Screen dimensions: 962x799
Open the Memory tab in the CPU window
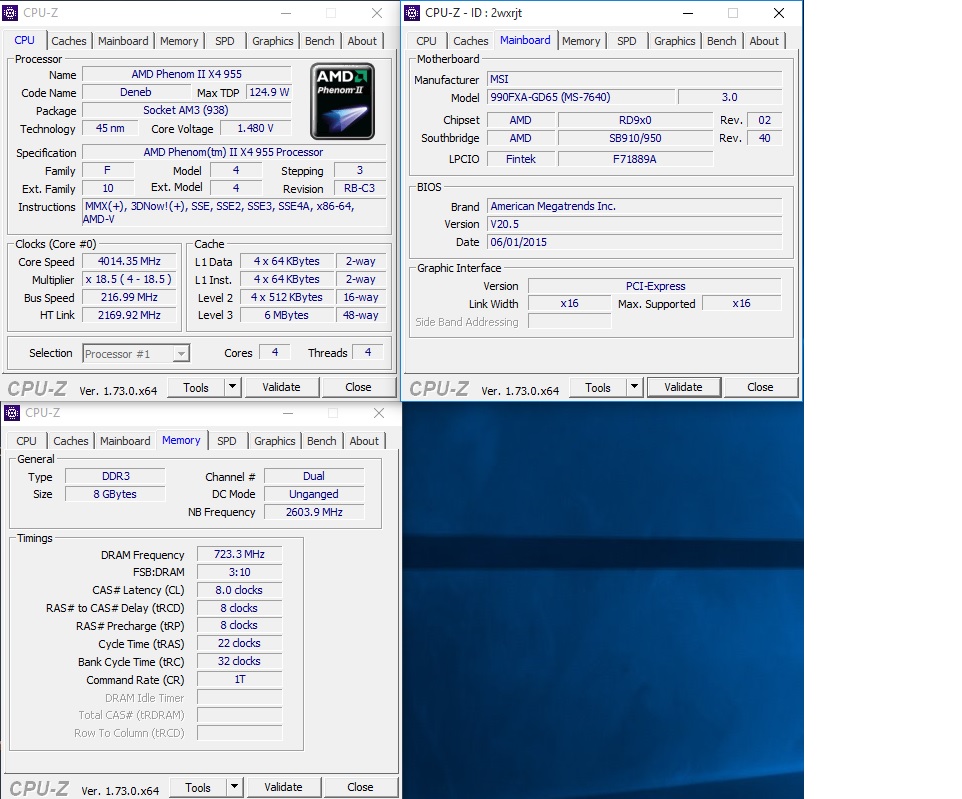click(x=179, y=41)
